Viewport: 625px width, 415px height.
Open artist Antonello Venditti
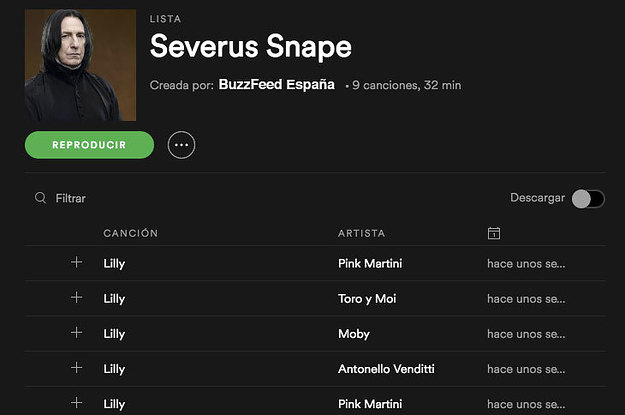point(386,368)
